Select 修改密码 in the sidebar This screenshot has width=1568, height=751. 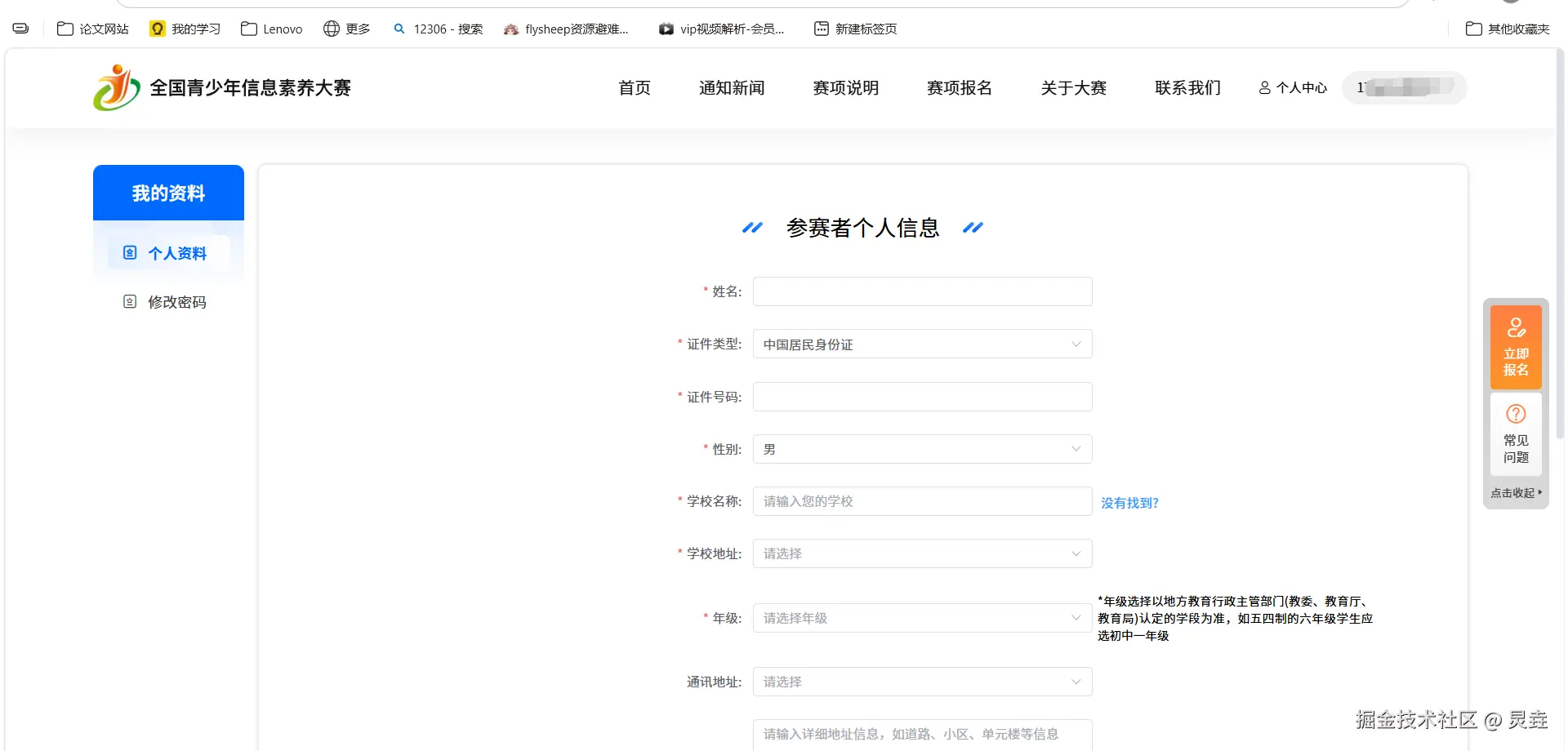click(x=168, y=302)
